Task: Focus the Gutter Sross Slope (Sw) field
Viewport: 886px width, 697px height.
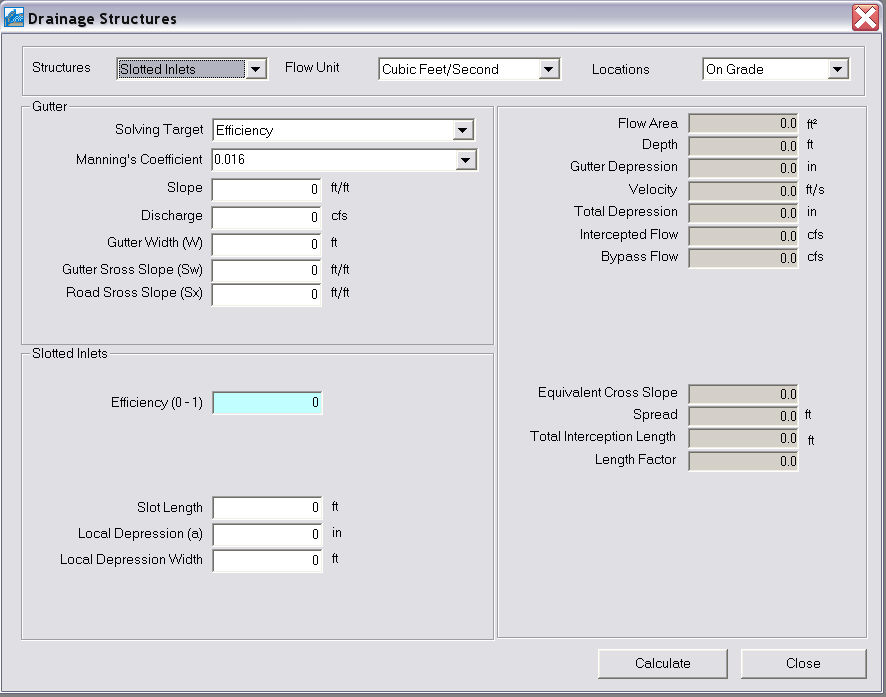Action: 267,270
